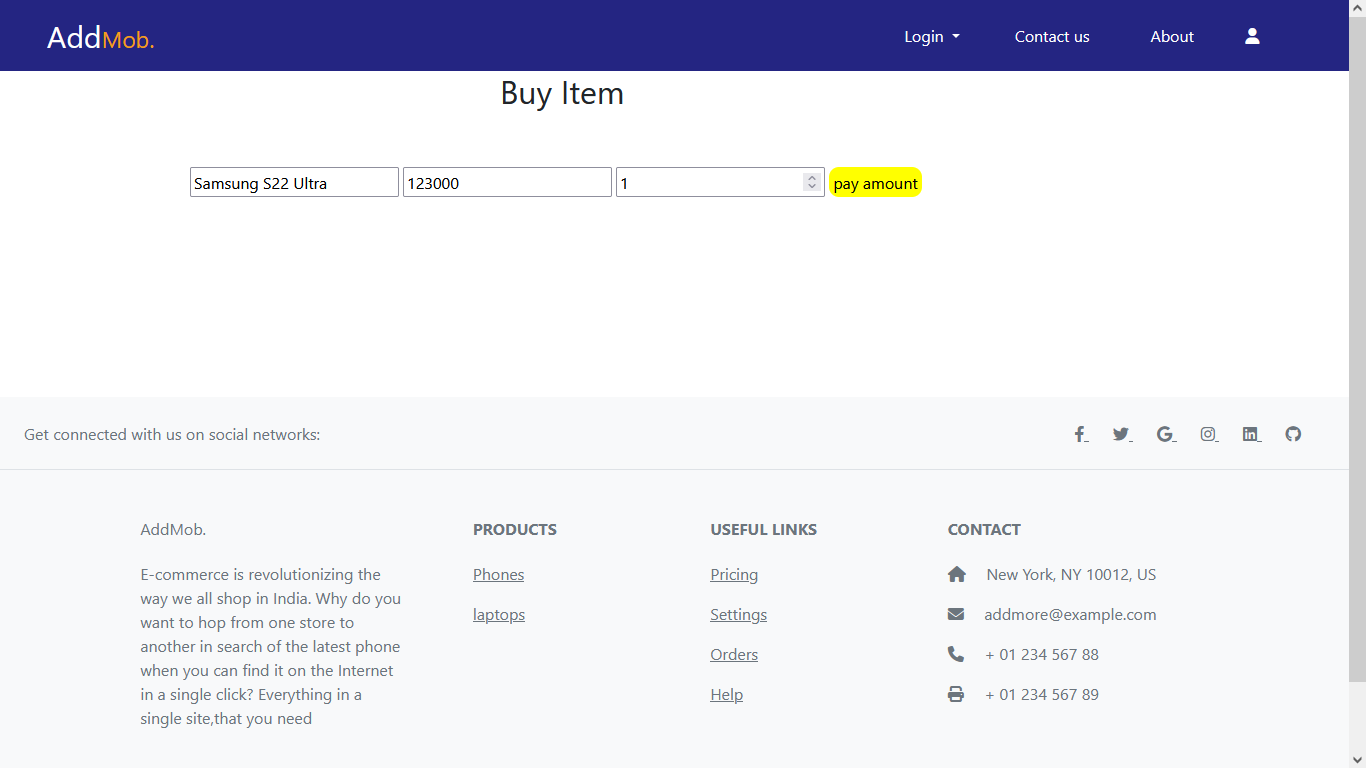Click the home address icon under CONTACT
1366x768 pixels.
956,573
